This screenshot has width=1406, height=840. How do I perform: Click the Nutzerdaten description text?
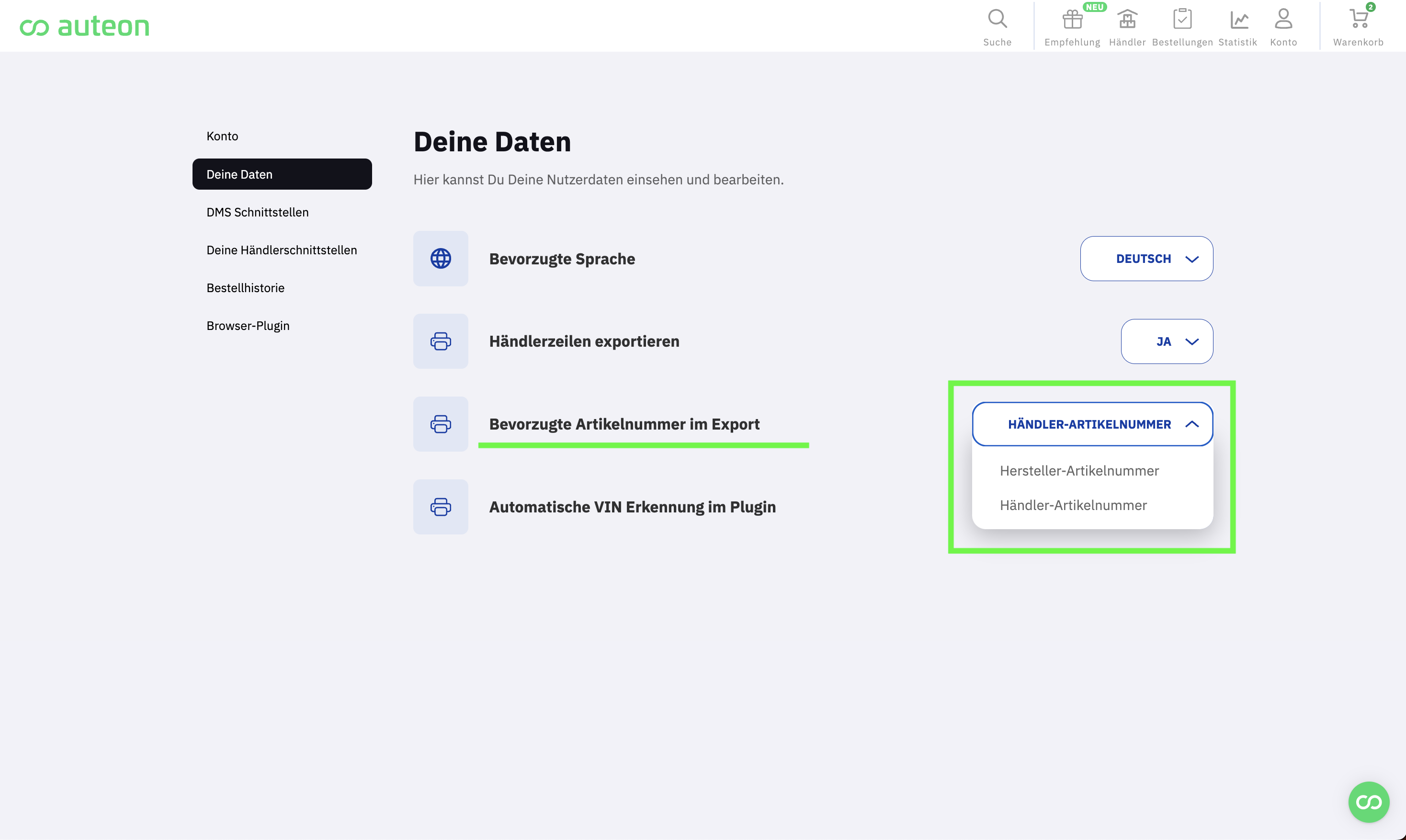coord(598,180)
